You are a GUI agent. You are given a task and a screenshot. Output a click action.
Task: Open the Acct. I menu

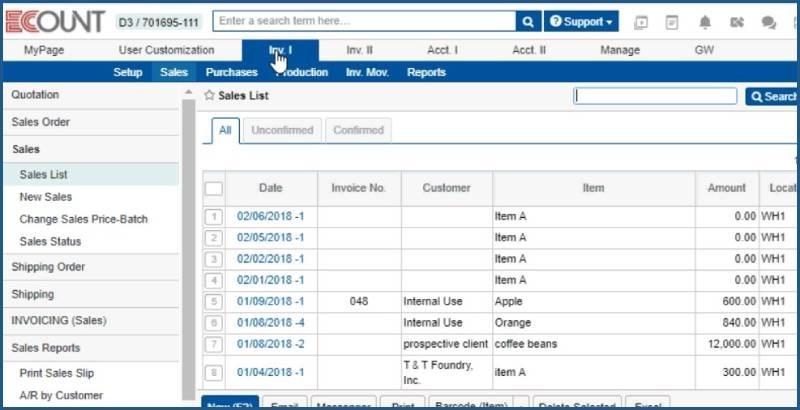pos(443,50)
